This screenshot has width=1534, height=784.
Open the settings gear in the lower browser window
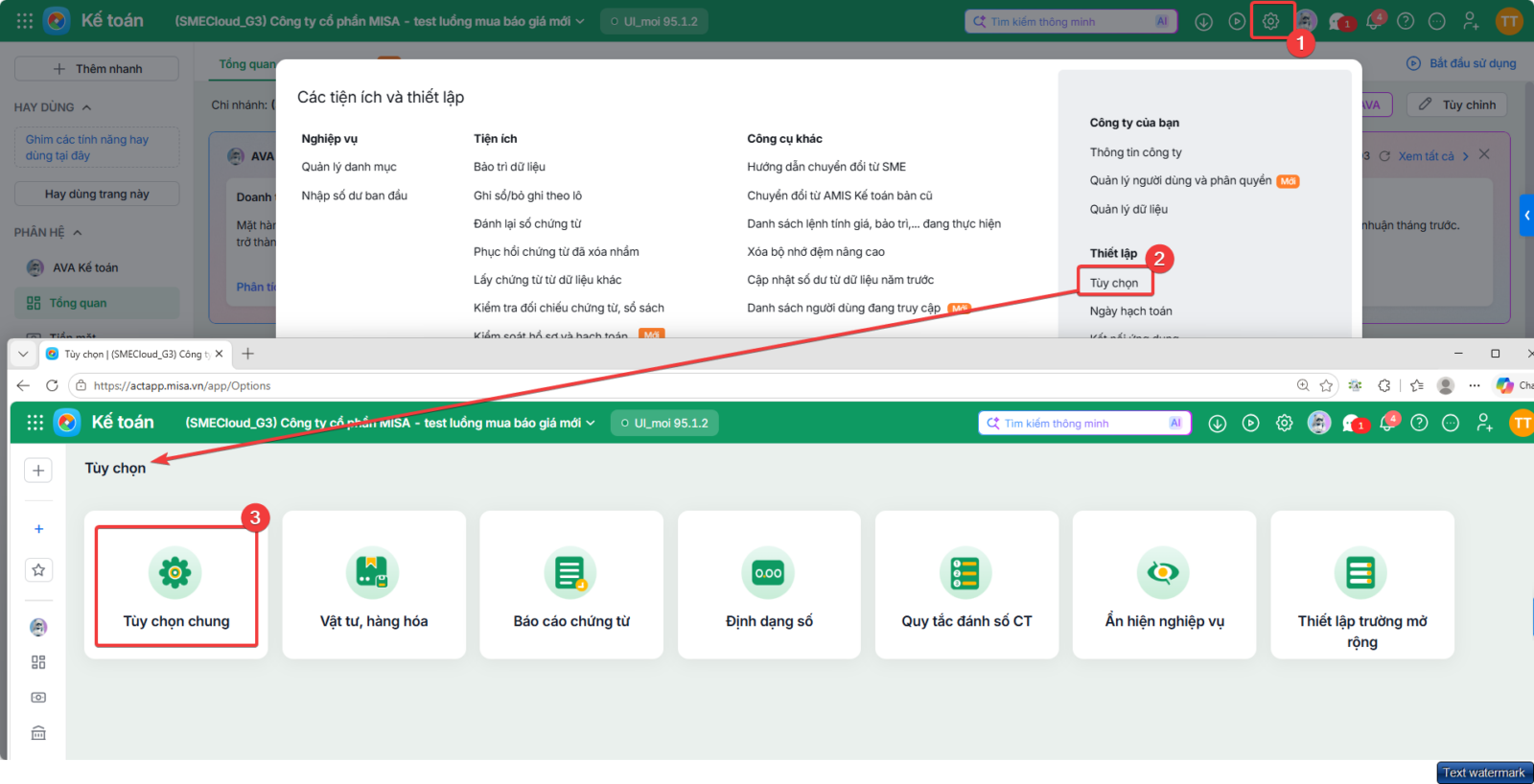[1285, 423]
